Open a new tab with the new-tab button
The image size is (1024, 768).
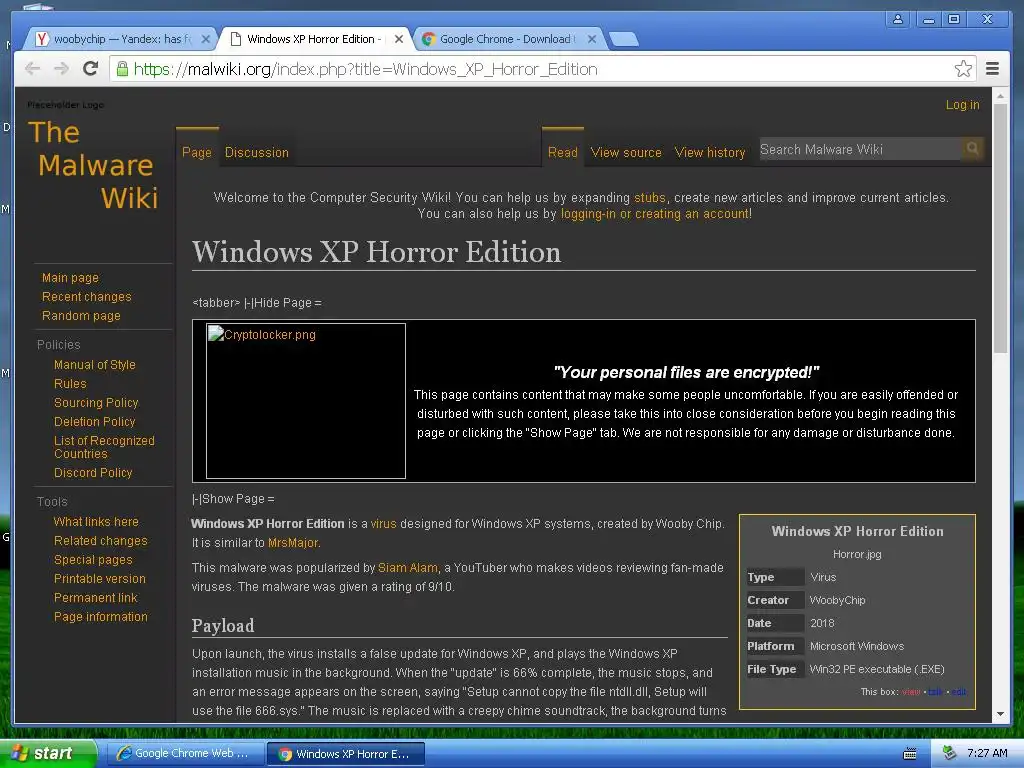pyautogui.click(x=624, y=39)
